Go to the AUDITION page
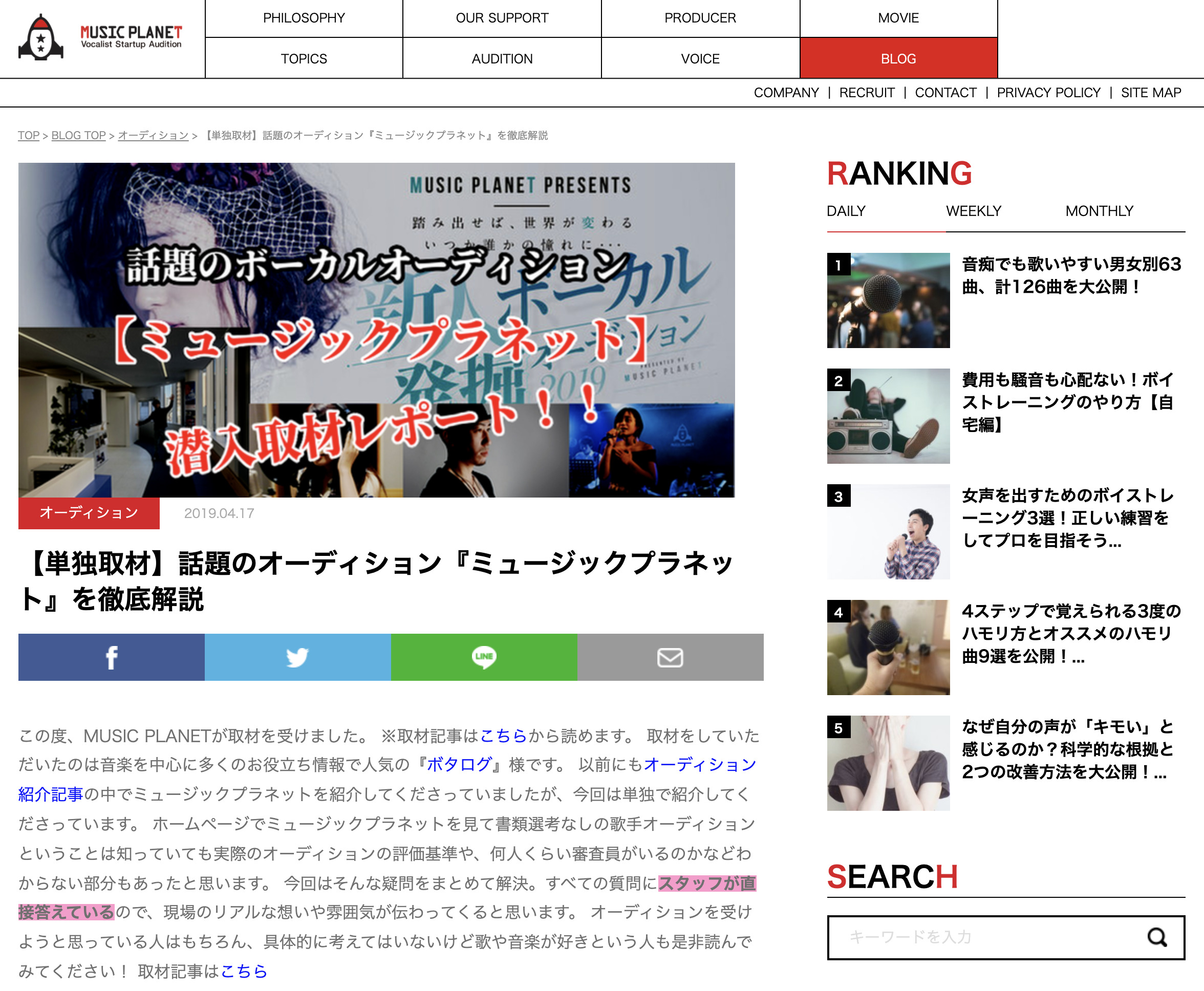 502,58
